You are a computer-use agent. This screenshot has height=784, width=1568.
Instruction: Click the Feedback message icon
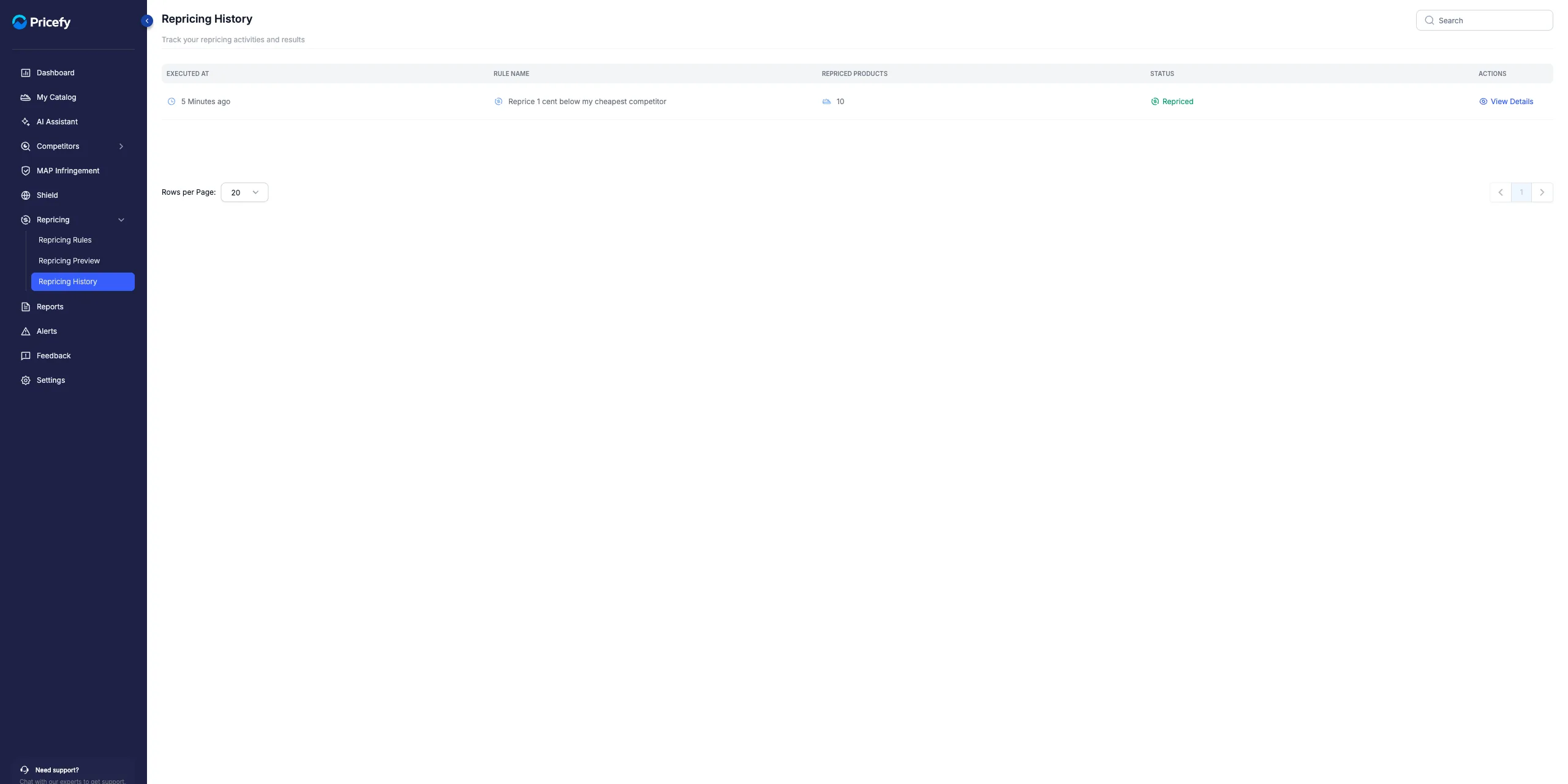pyautogui.click(x=26, y=356)
